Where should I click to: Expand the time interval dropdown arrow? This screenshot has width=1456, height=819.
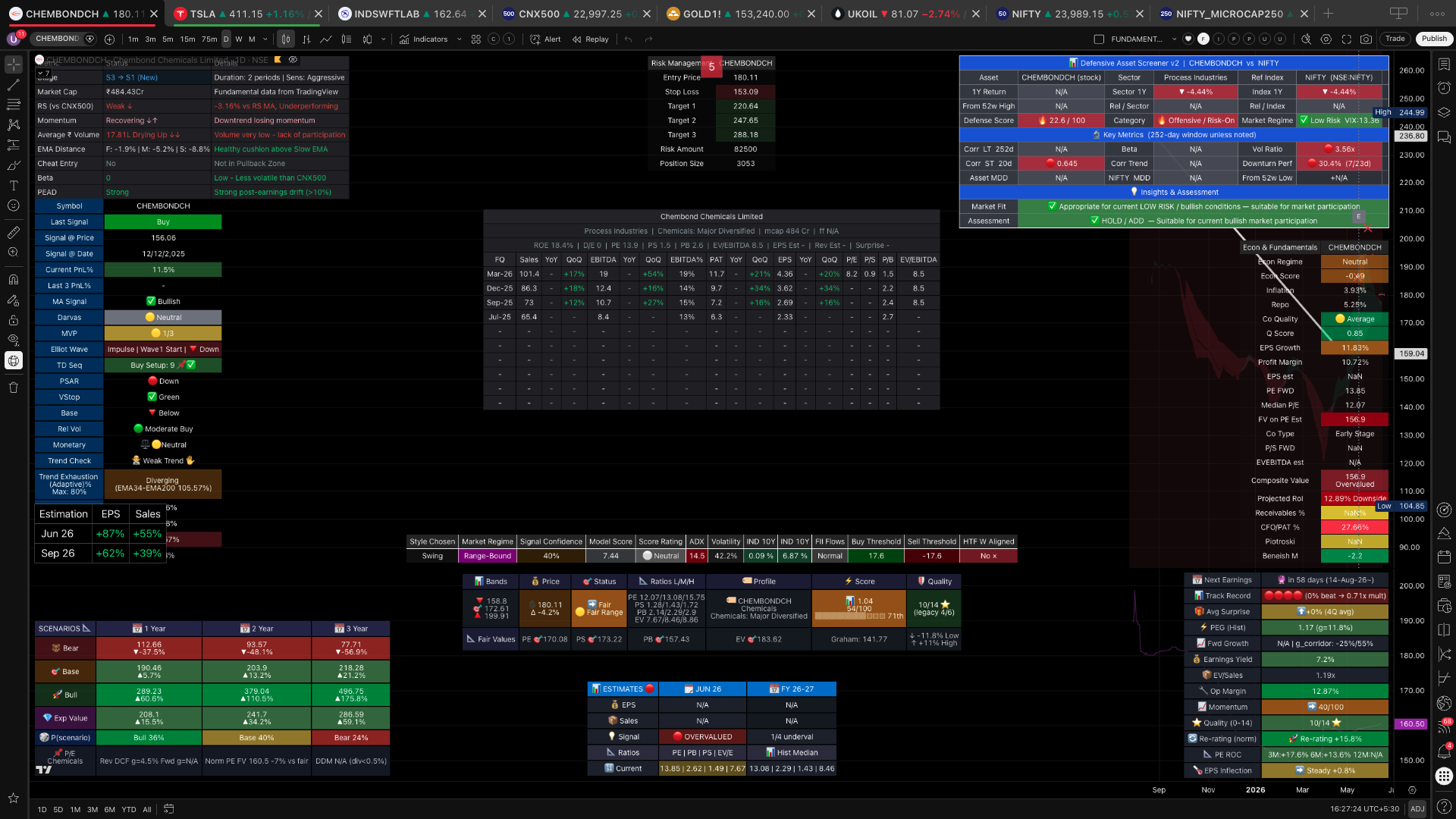(x=265, y=39)
